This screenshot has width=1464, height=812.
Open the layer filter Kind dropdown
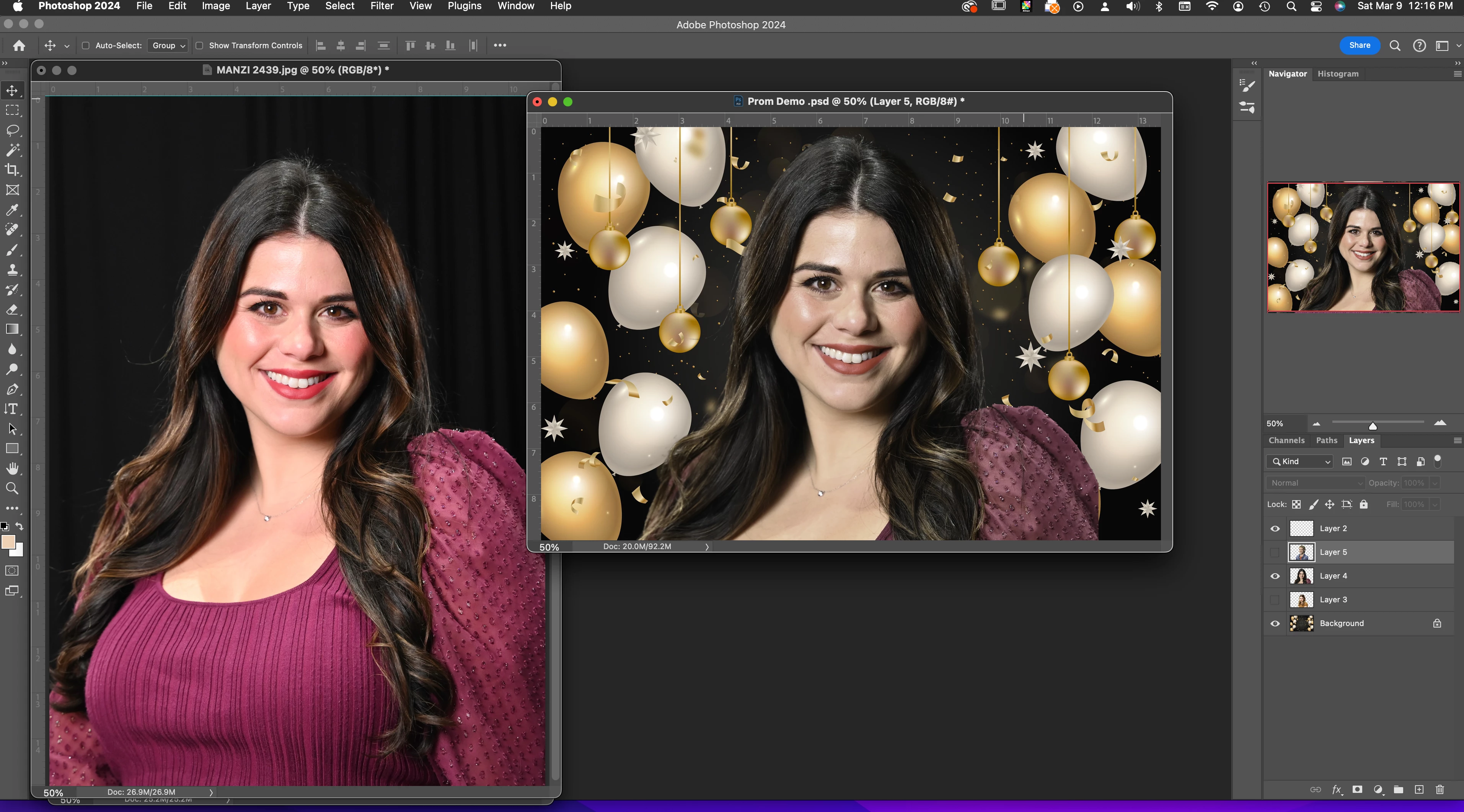1300,461
